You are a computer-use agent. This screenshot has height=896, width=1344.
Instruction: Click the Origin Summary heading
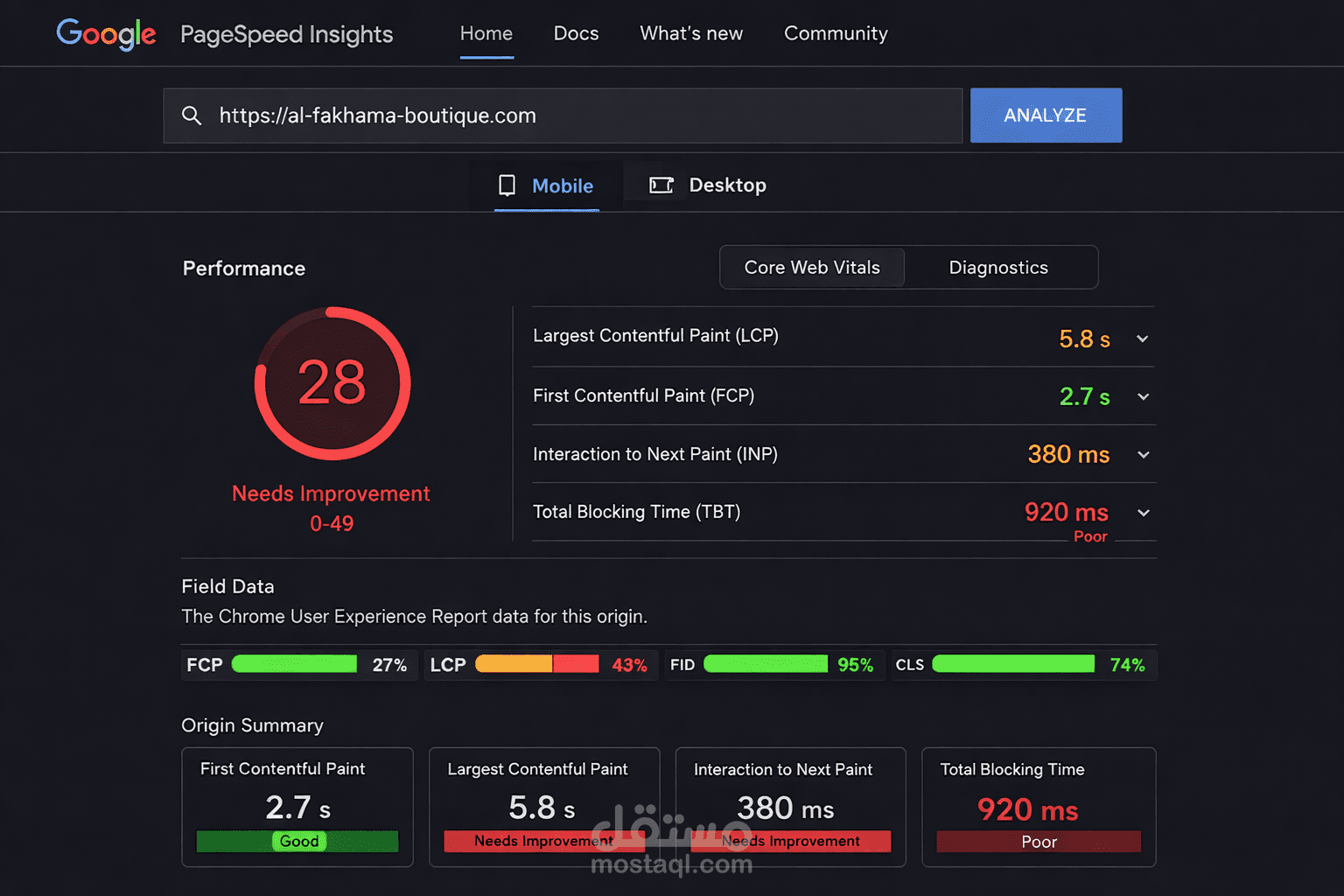[252, 725]
